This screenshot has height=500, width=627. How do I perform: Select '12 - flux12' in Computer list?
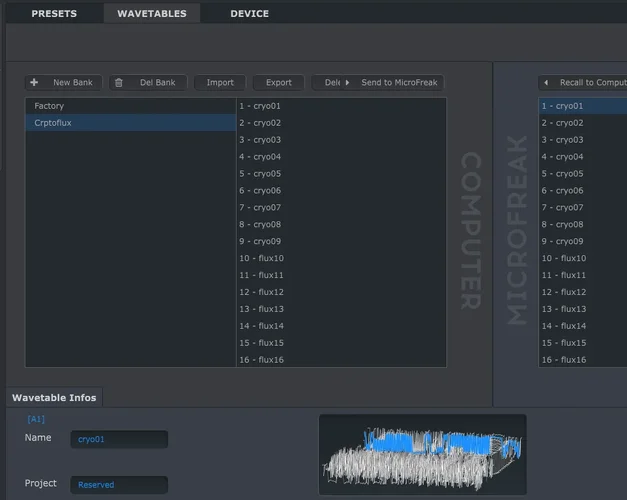pyautogui.click(x=341, y=292)
